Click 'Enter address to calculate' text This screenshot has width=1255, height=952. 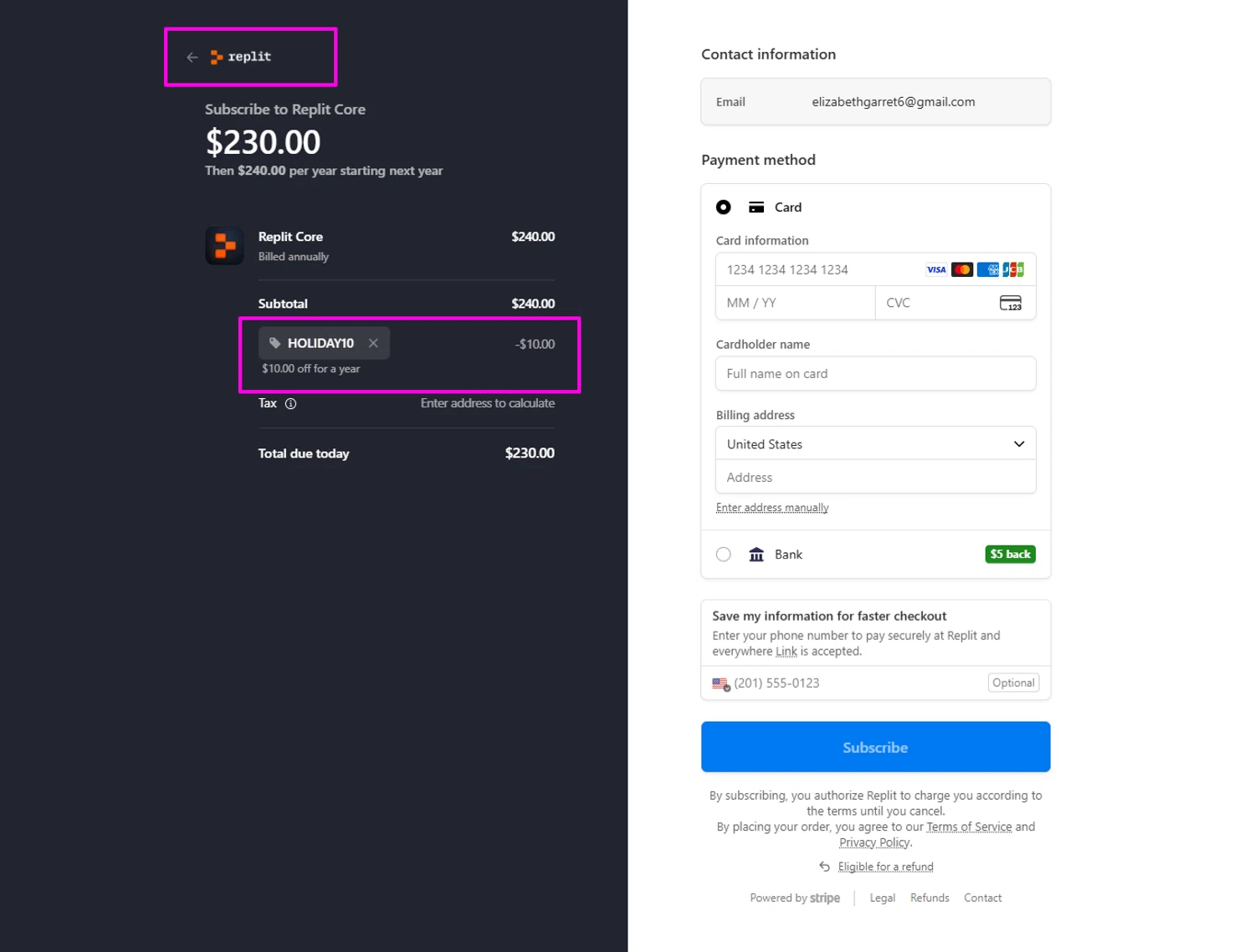coord(488,403)
